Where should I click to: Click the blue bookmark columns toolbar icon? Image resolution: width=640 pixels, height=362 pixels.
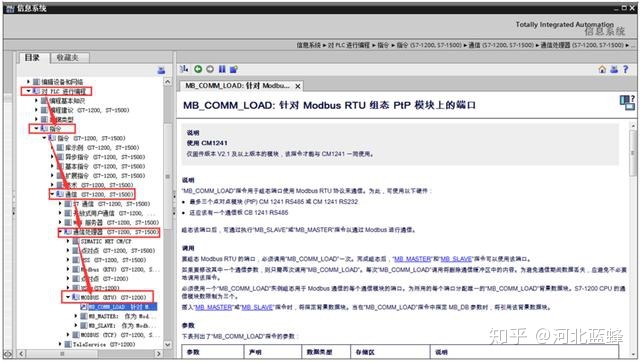(222, 69)
